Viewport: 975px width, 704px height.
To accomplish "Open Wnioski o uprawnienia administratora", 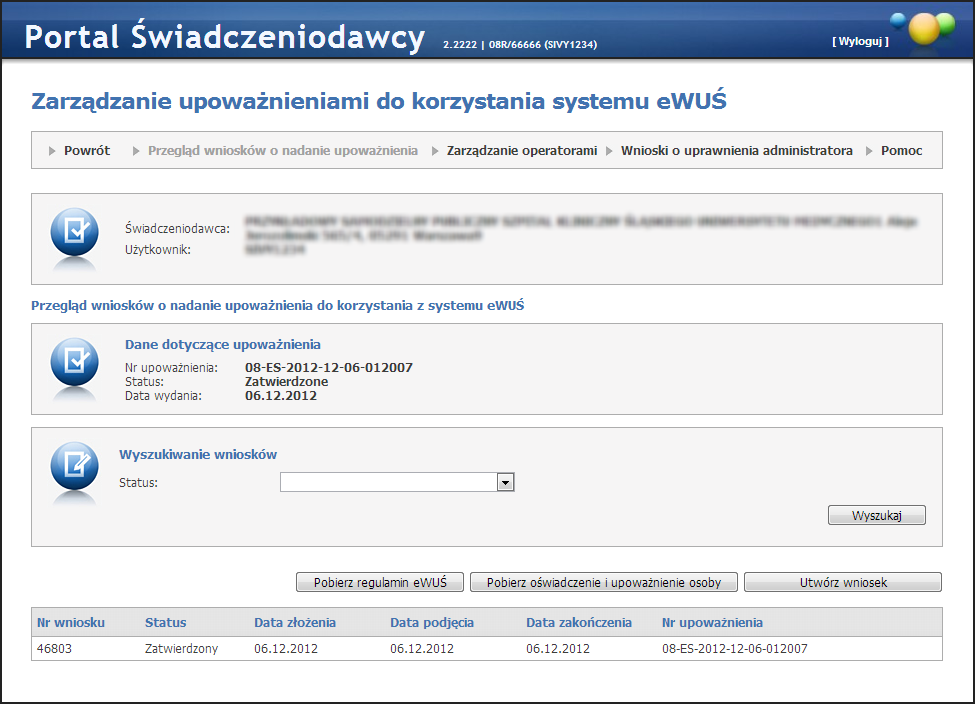I will pos(736,151).
